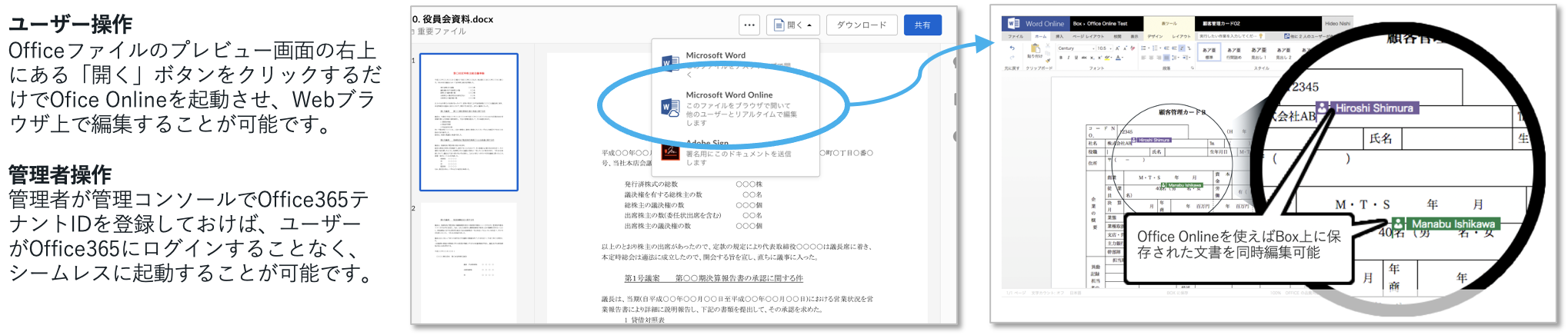Viewport: 1568px width, 335px height.
Task: Click the Word Online logo icon
Action: (x=1013, y=24)
